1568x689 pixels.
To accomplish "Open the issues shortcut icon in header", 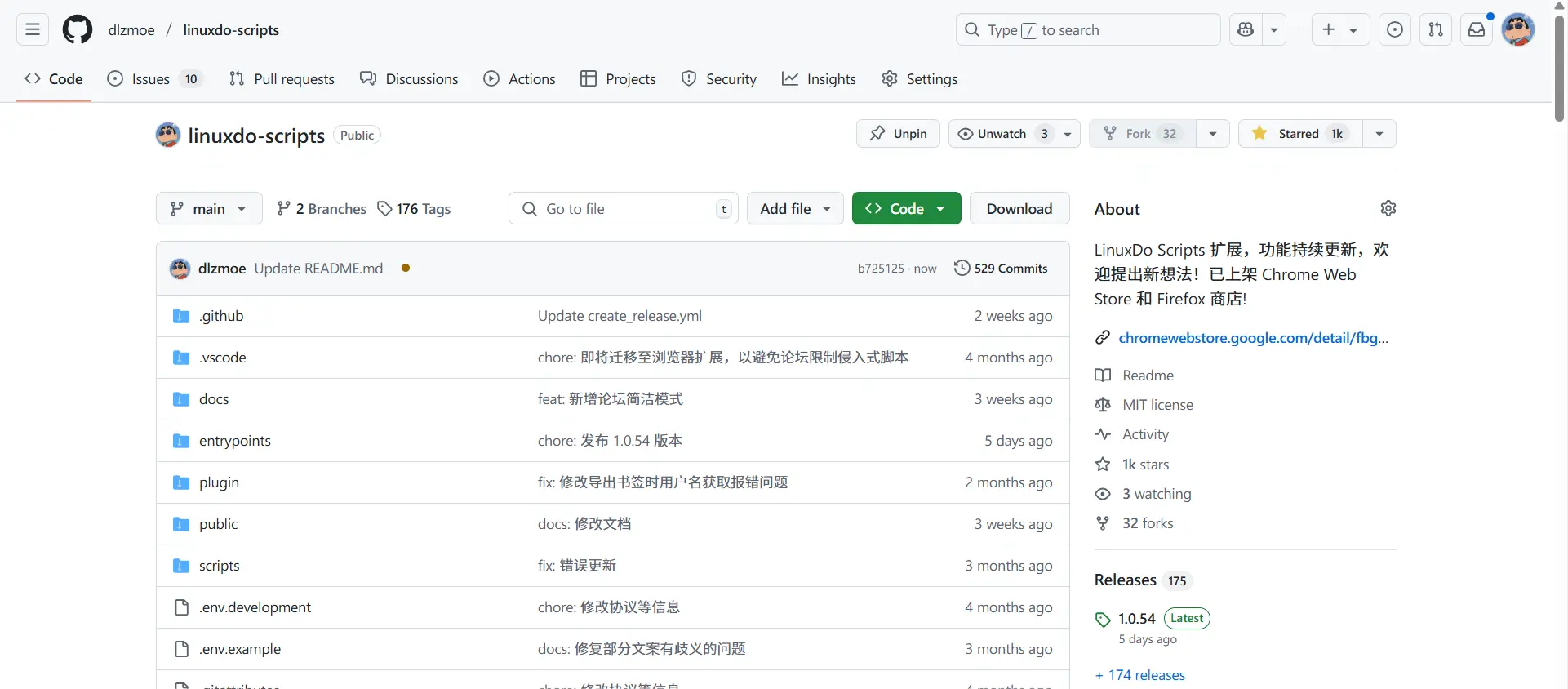I will click(1395, 30).
